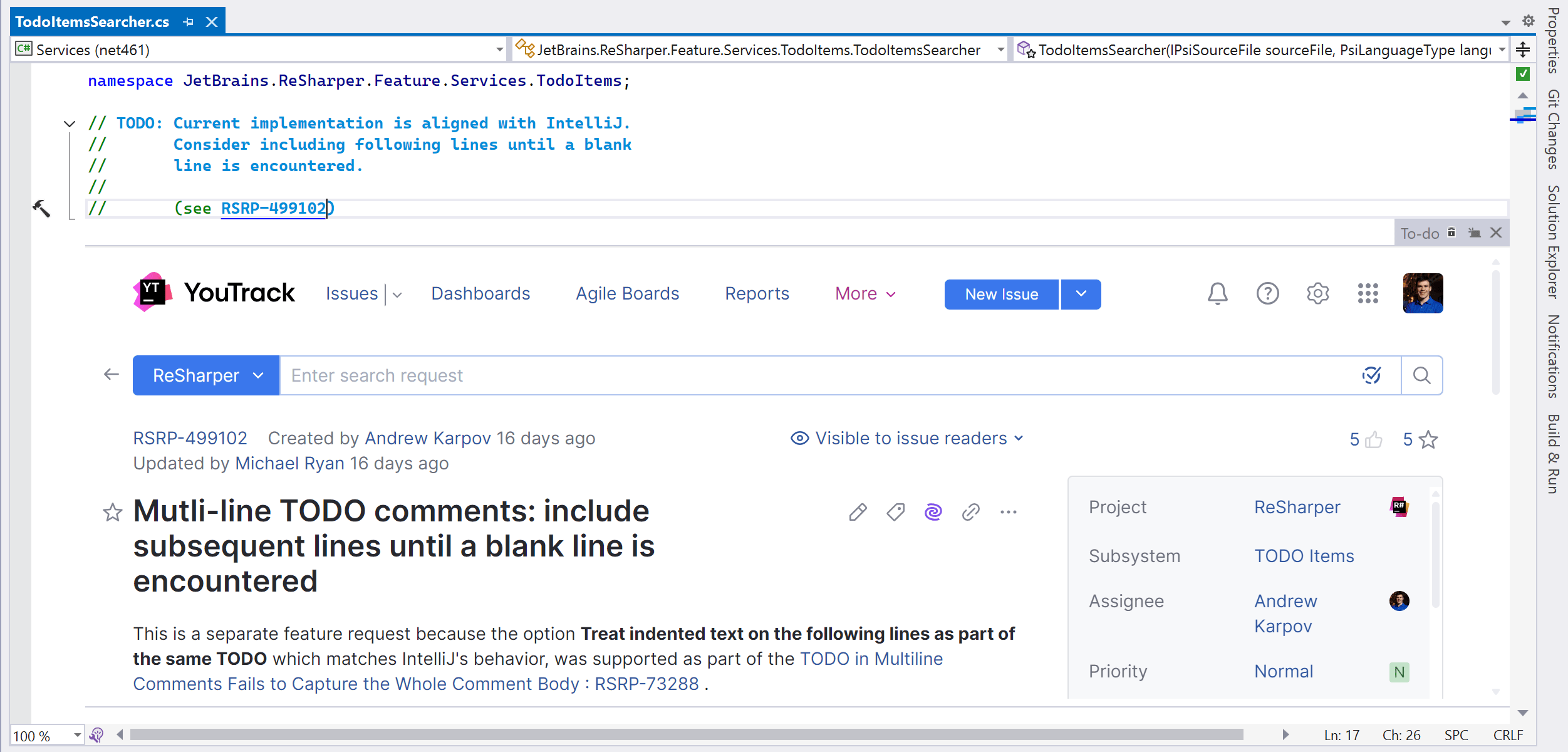Viewport: 1568px width, 752px height.
Task: Open the ReSharper project dropdown
Action: pyautogui.click(x=206, y=375)
